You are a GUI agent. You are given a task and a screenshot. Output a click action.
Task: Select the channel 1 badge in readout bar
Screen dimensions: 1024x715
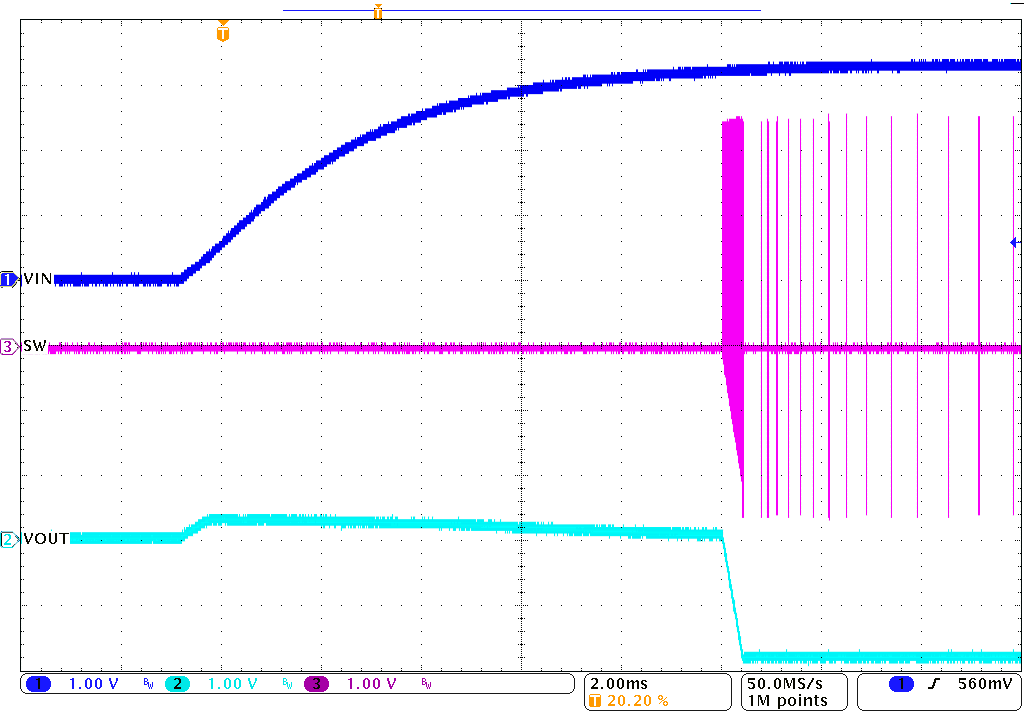[39, 684]
